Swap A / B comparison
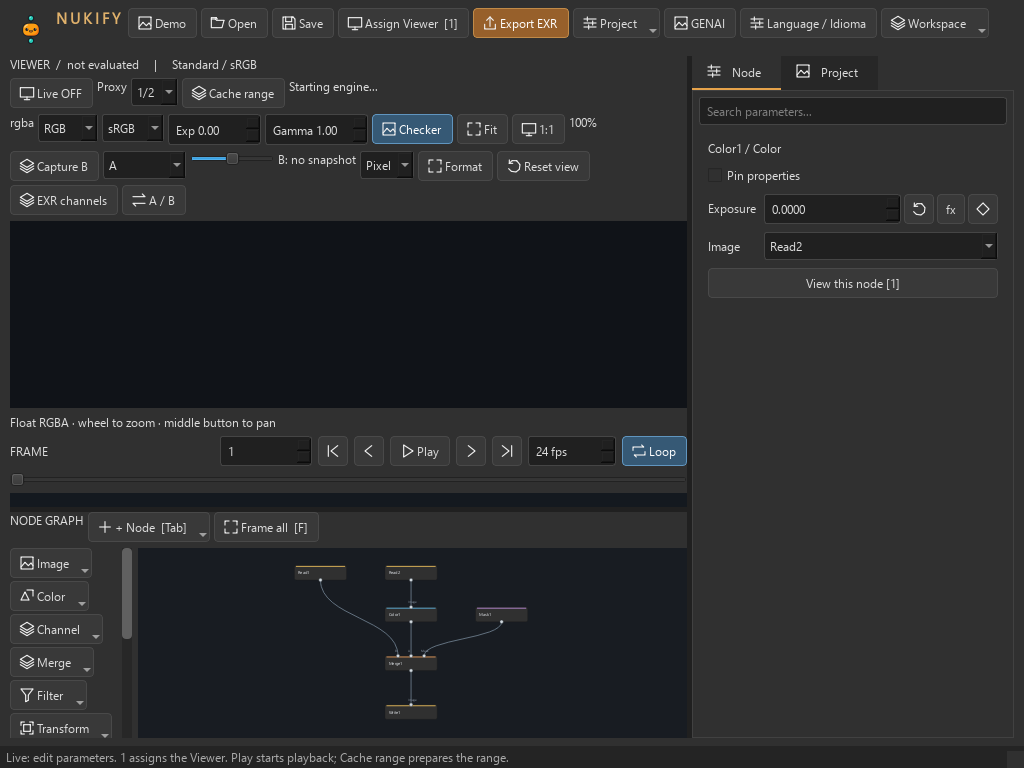This screenshot has height=768, width=1024. 153,200
